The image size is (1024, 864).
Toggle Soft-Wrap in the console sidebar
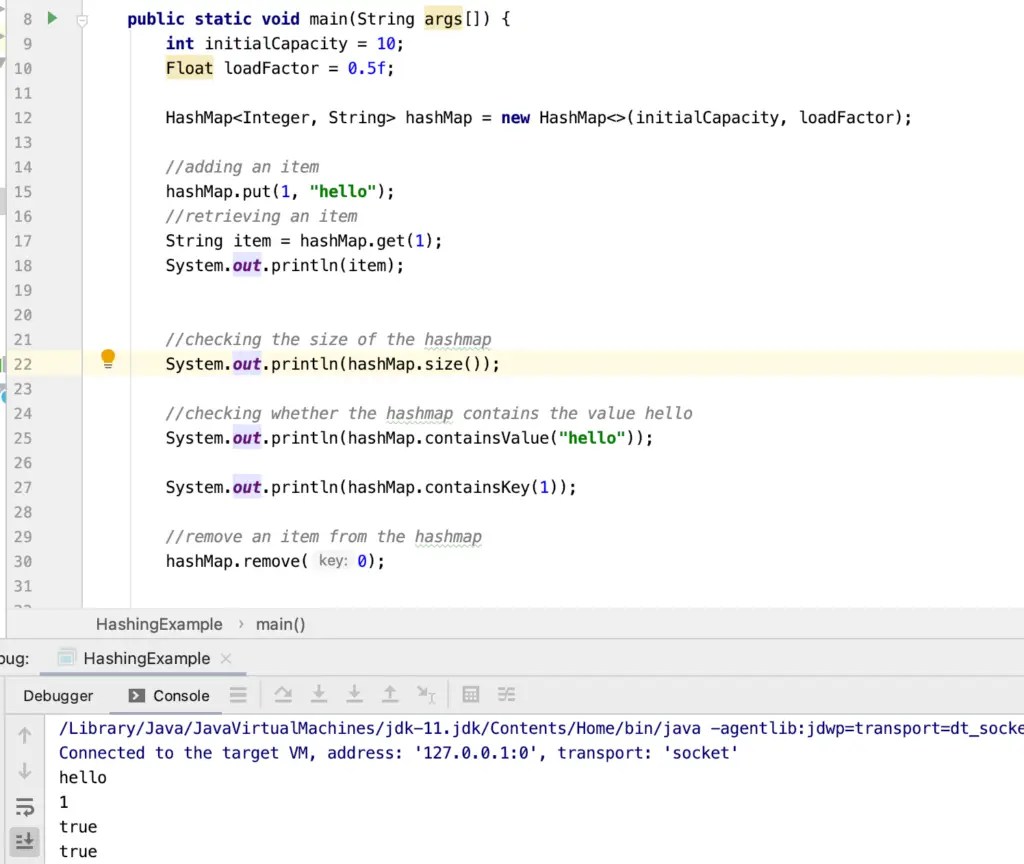coord(25,807)
